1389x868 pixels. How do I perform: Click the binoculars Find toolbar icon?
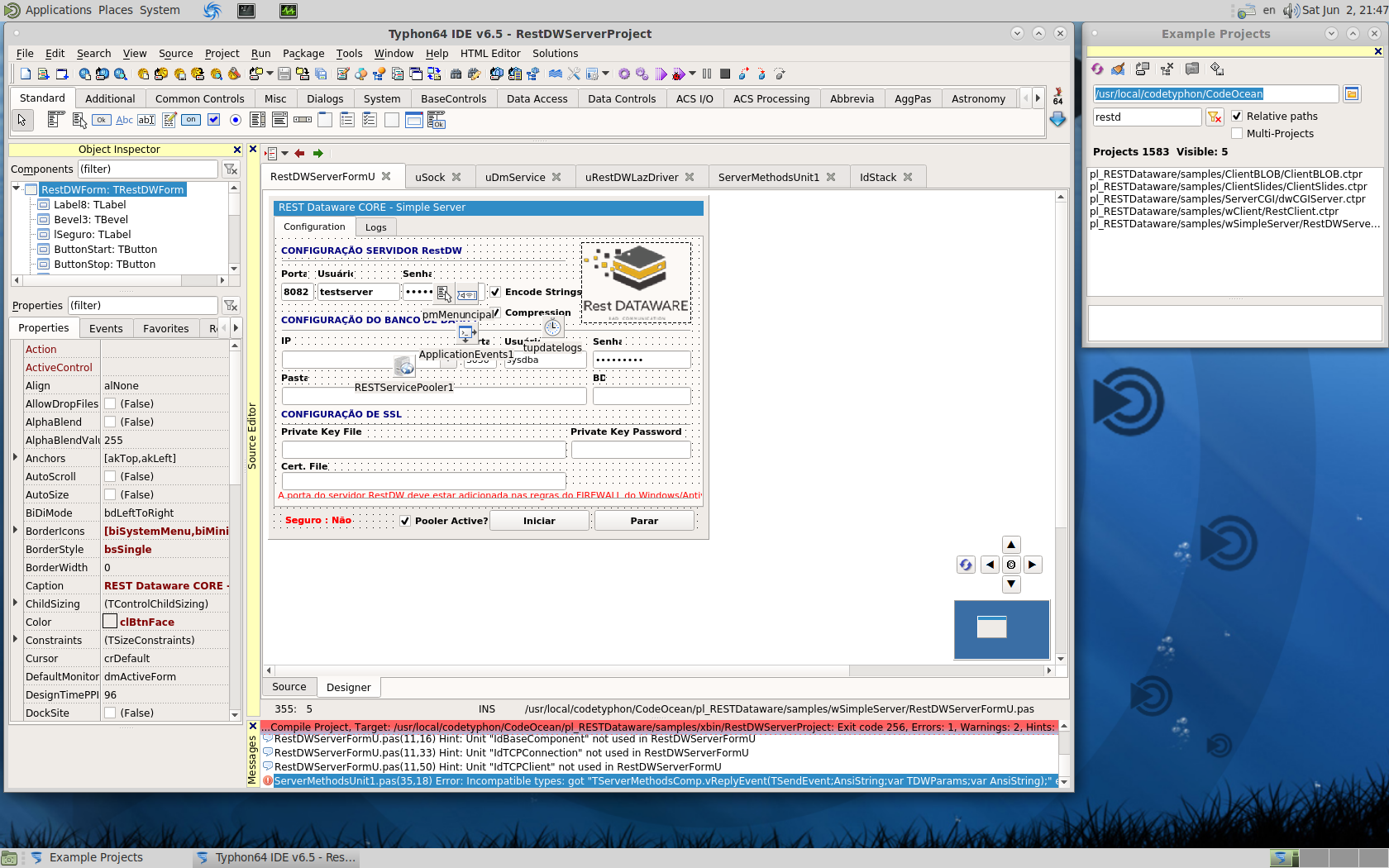pos(456,74)
